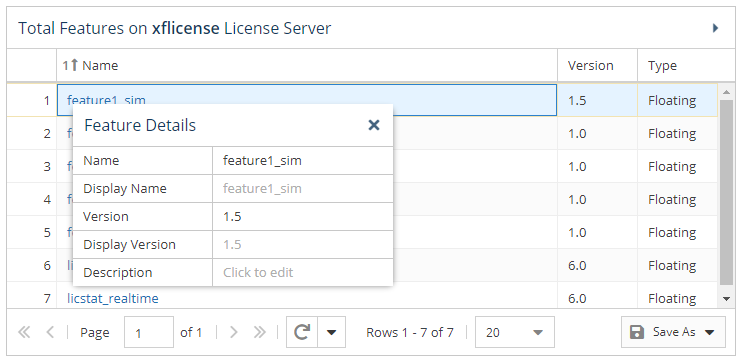Image resolution: width=742 pixels, height=363 pixels.
Task: Go to the first page
Action: pos(24,333)
